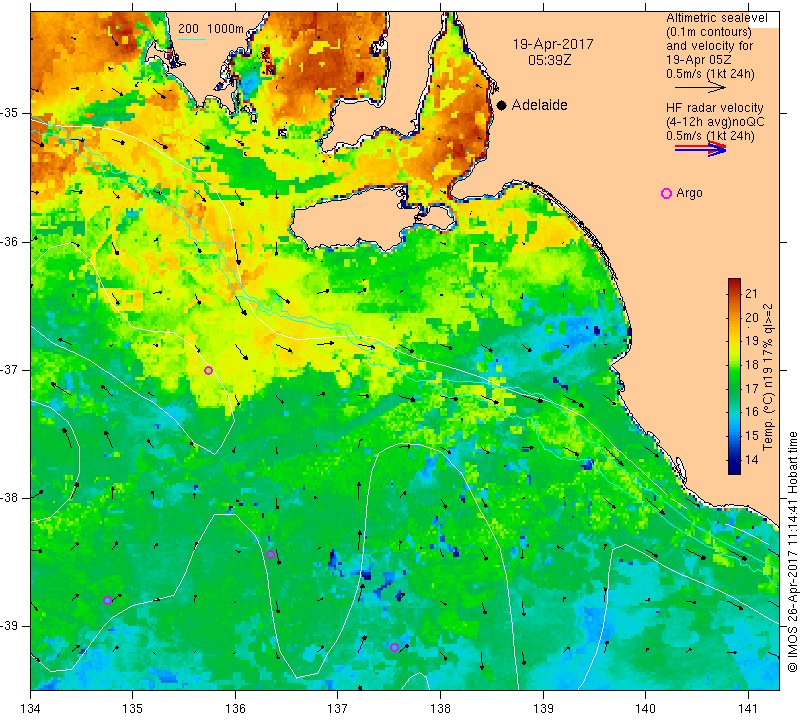
Task: Click the 134 longitude axis label
Action: point(31,709)
